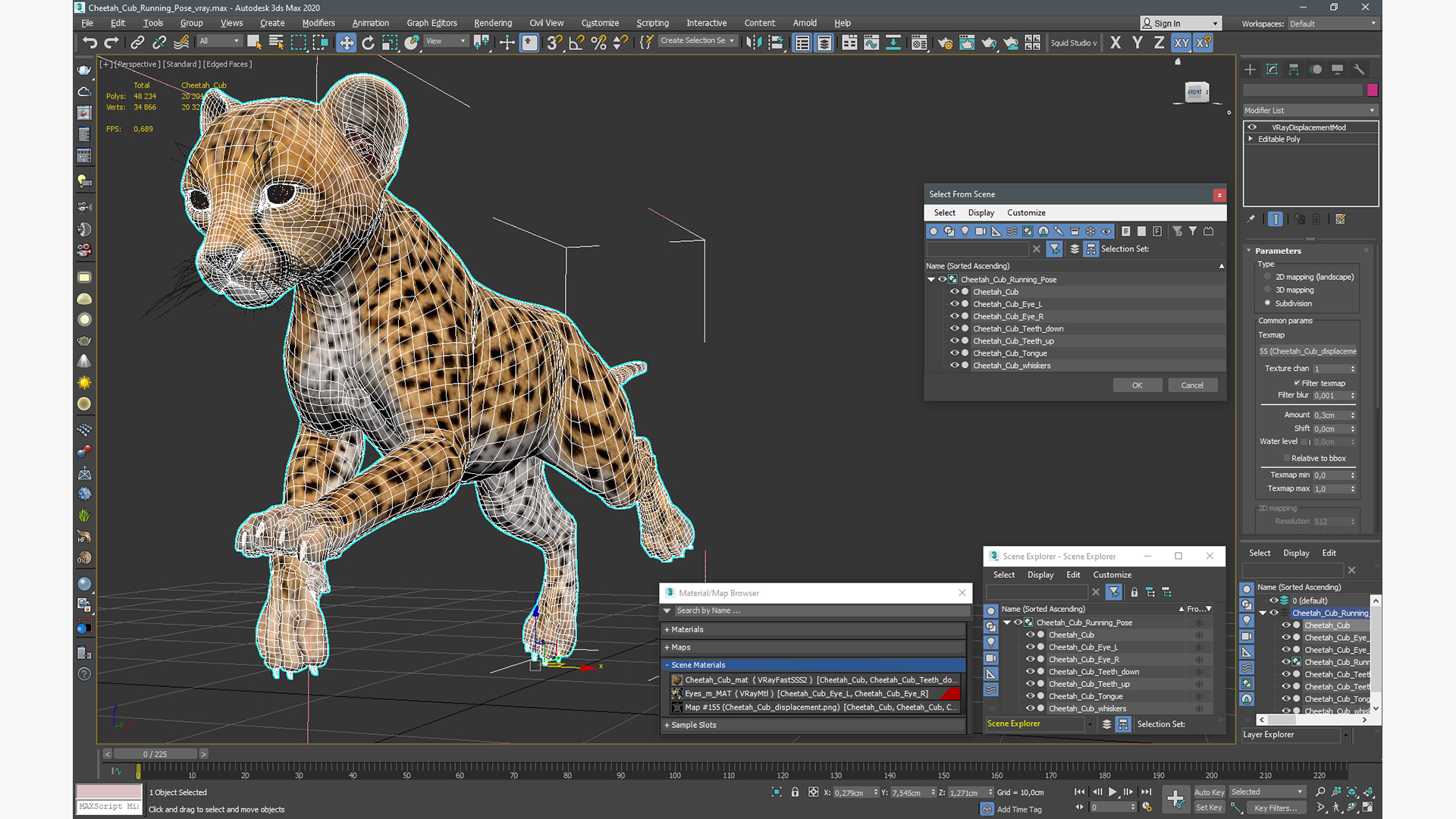Open the Modify command panel tab

pos(1272,69)
